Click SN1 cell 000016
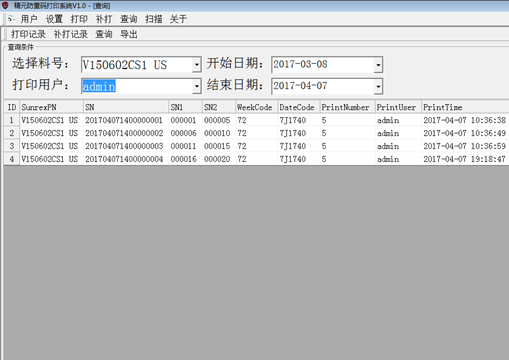 click(x=185, y=159)
